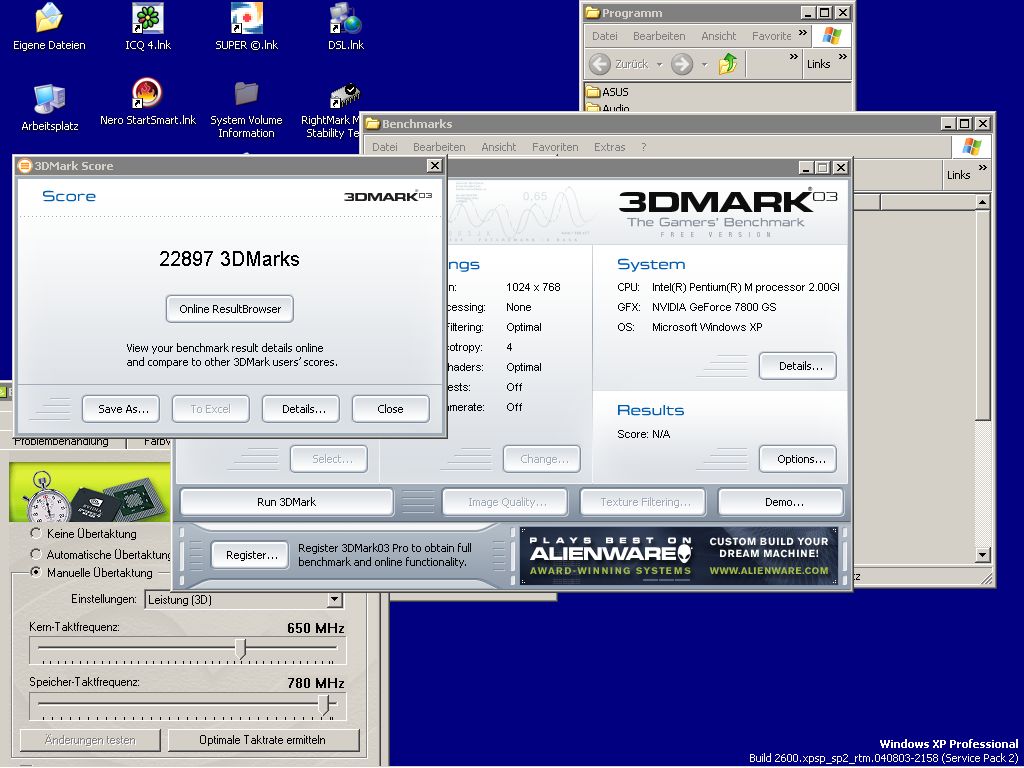The height and width of the screenshot is (768, 1024).
Task: Click Details... in 3DMark Score dialog
Action: tap(301, 409)
